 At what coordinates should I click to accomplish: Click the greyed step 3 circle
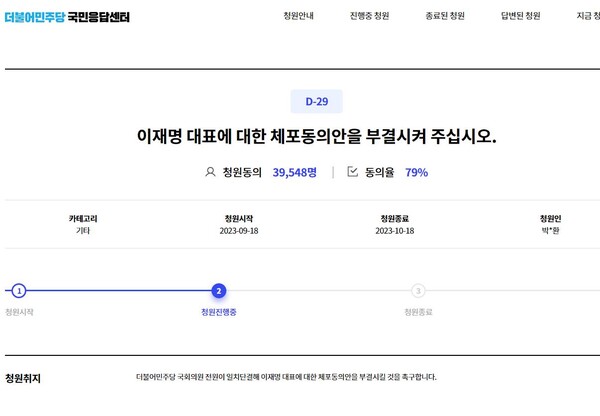418,291
